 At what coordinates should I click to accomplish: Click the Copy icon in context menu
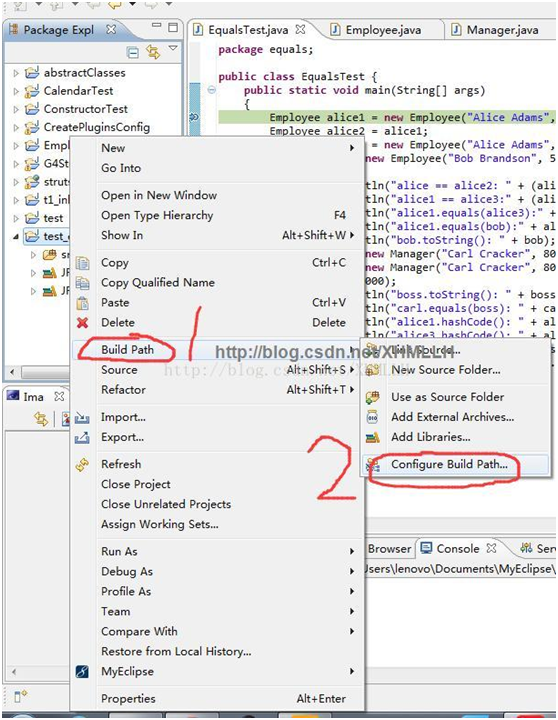[83, 263]
